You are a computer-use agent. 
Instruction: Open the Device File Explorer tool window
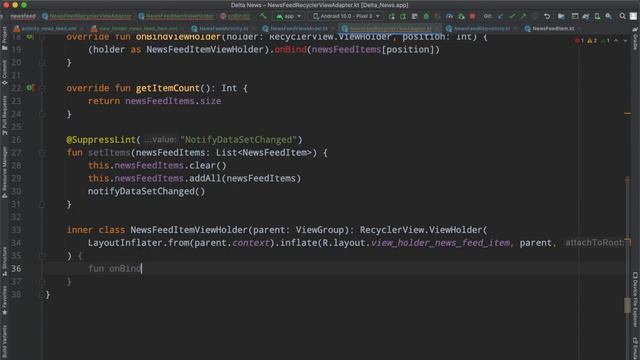pos(635,299)
